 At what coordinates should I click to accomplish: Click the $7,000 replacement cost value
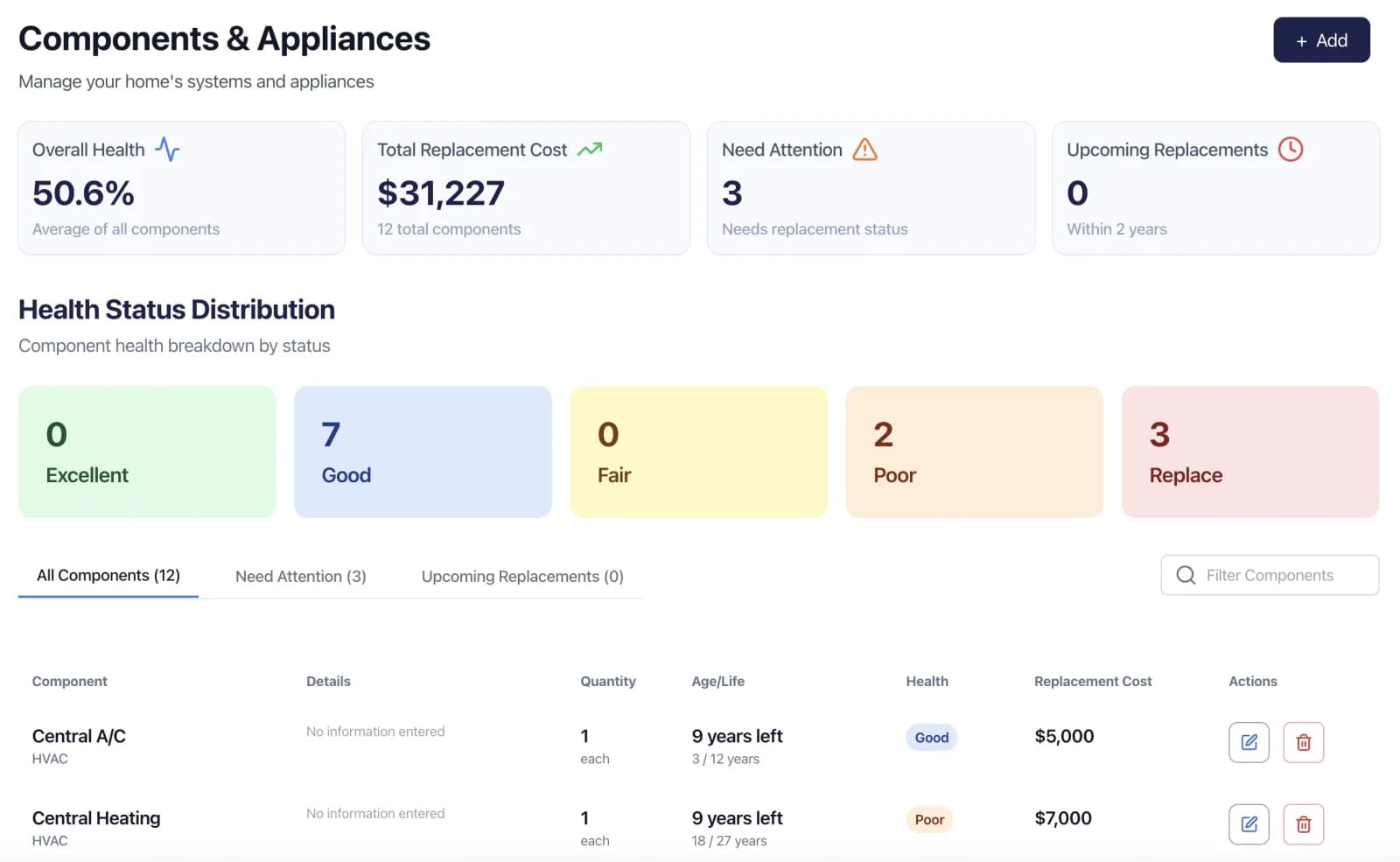(x=1063, y=818)
